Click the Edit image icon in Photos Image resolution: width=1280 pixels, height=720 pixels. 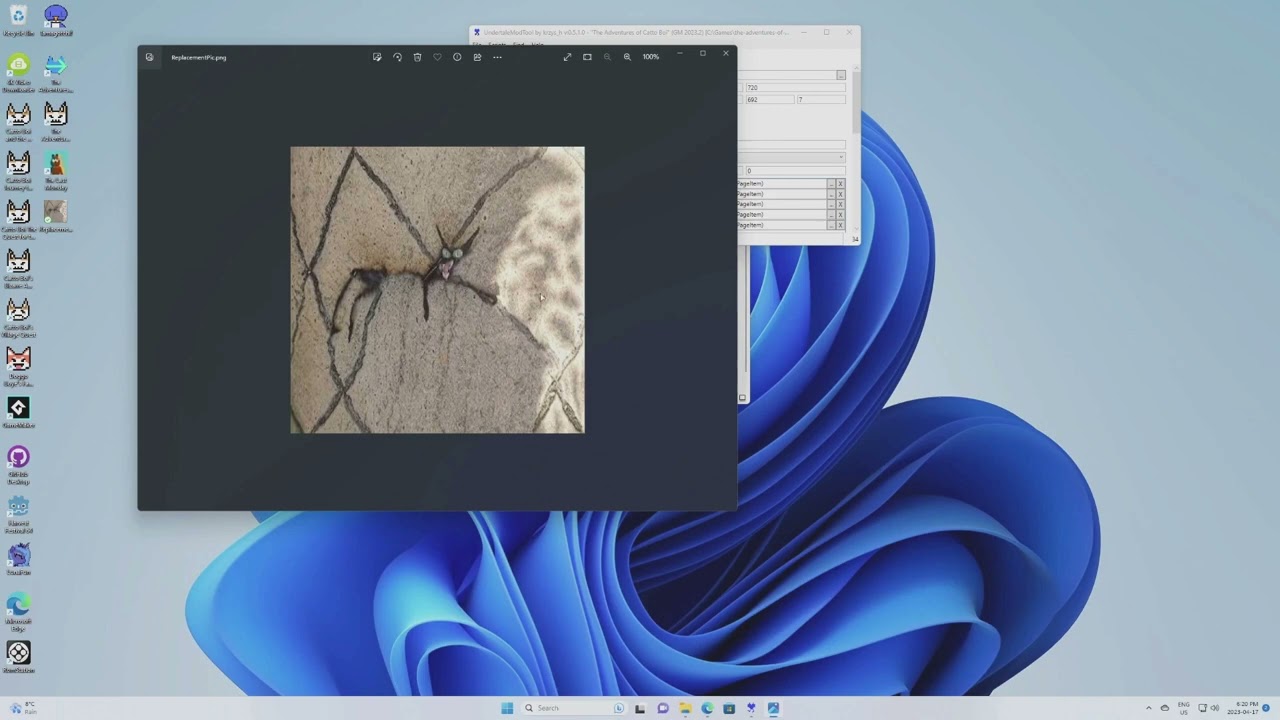[x=377, y=57]
